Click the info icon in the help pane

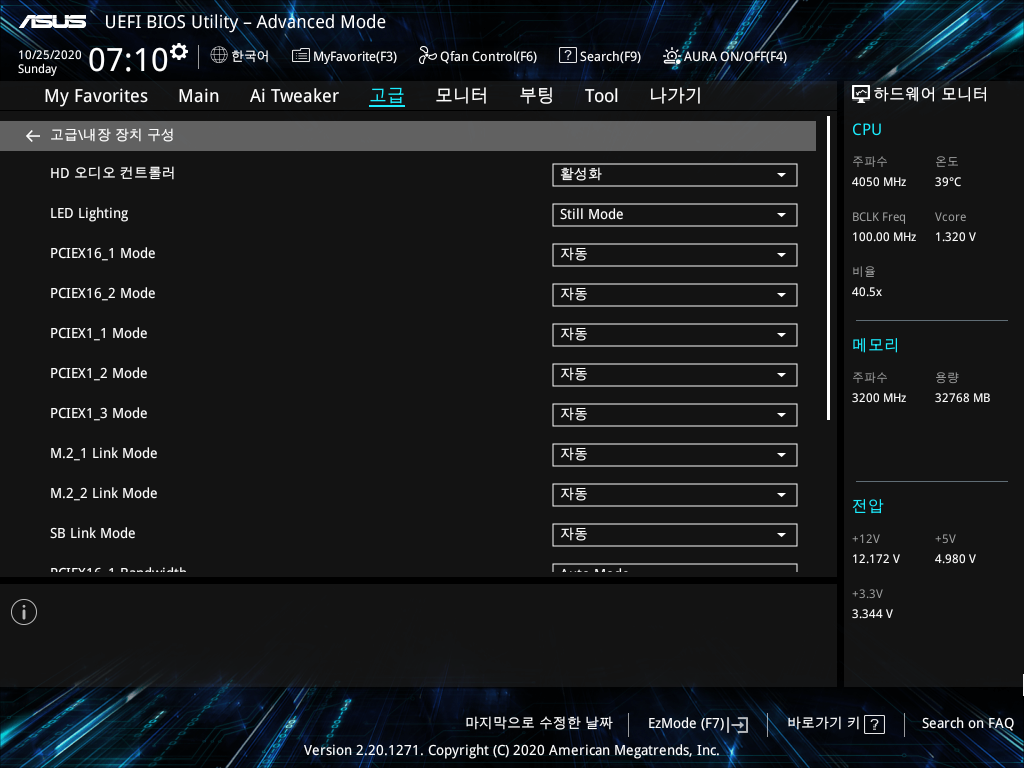click(24, 612)
